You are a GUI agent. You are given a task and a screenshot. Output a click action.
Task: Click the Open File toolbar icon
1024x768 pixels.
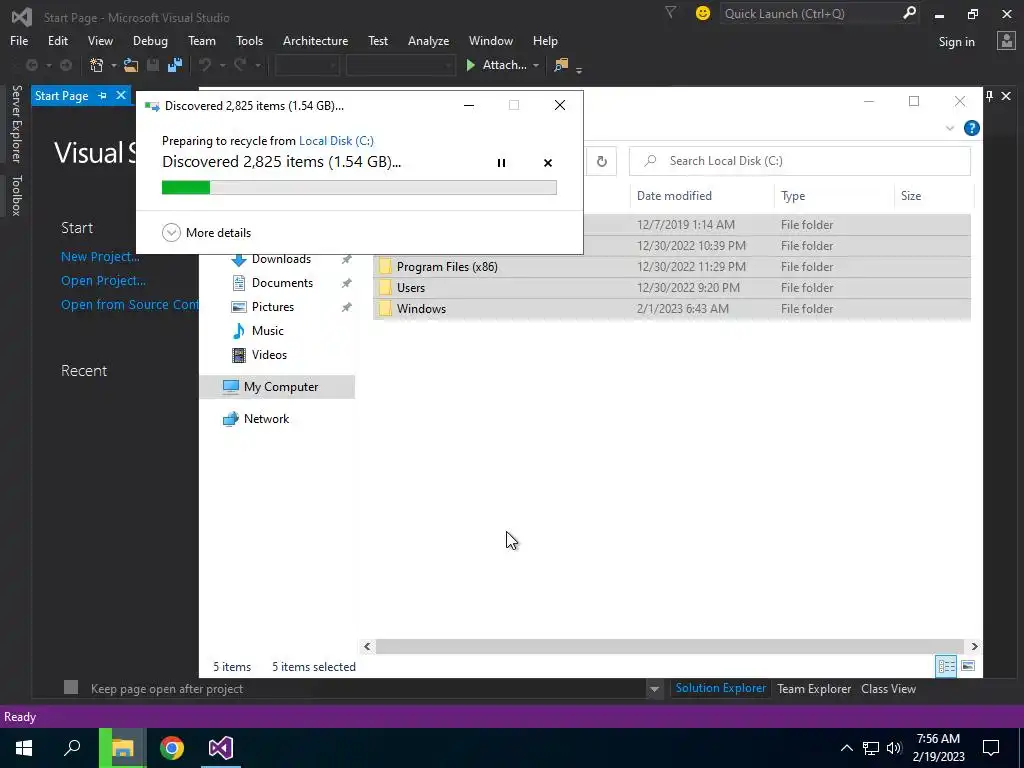point(131,65)
